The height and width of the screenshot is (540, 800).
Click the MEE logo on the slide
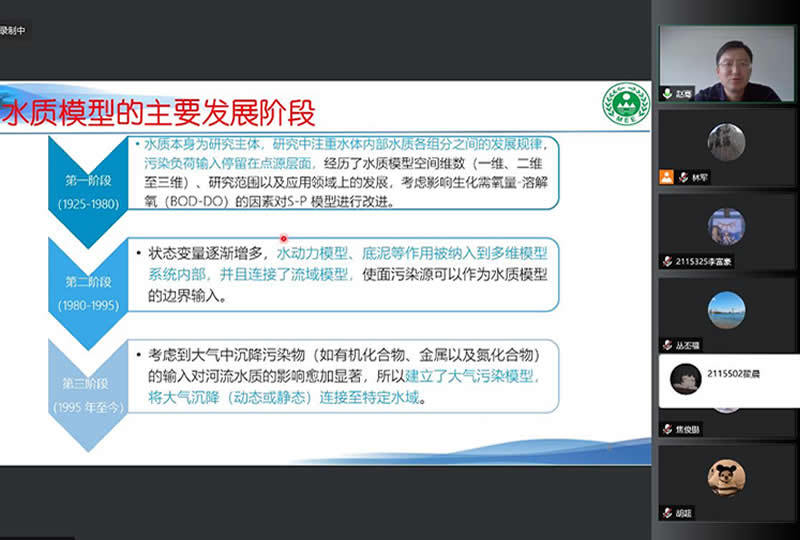click(x=625, y=104)
